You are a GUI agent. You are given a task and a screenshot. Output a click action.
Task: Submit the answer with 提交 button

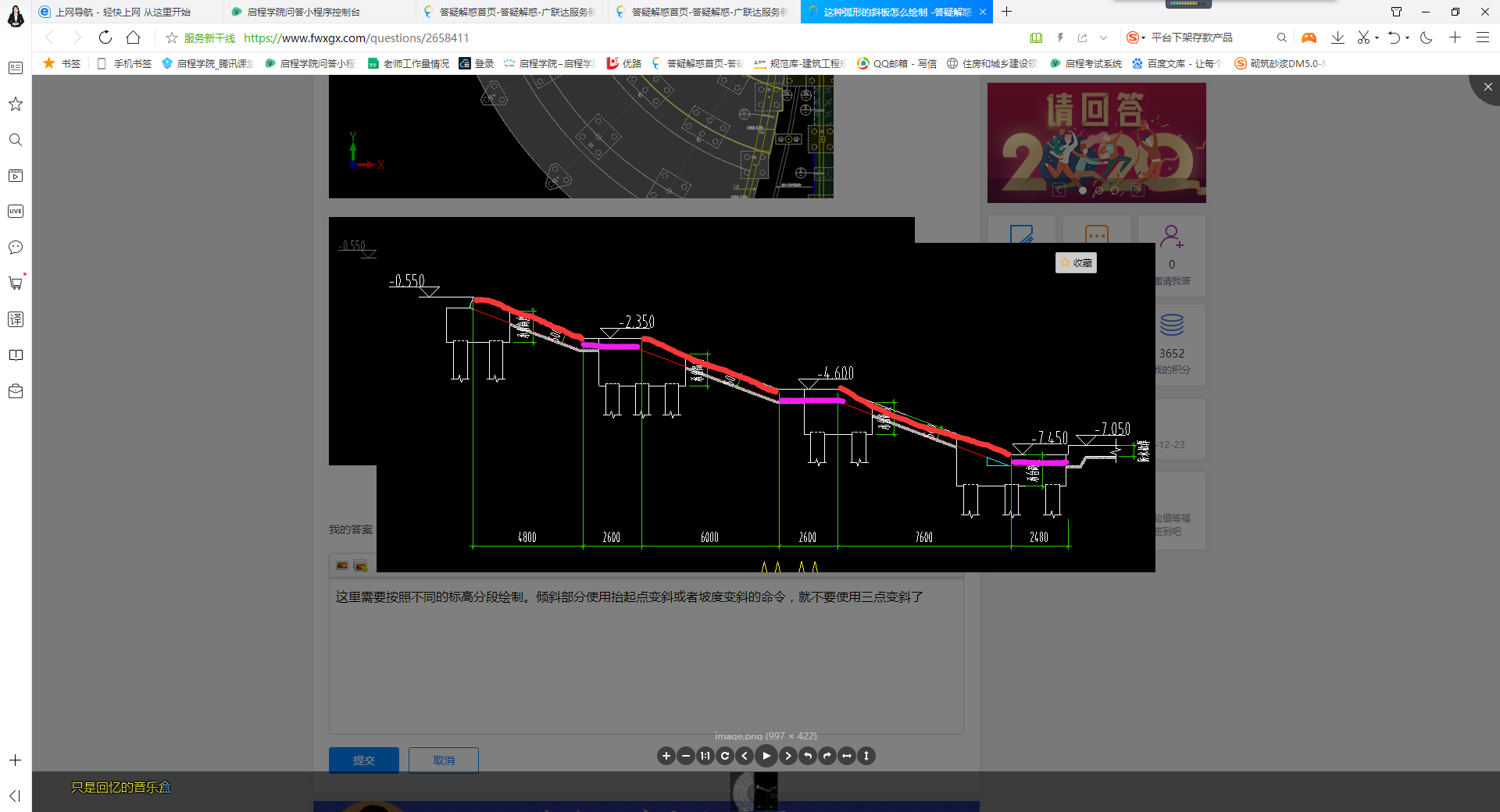[364, 760]
